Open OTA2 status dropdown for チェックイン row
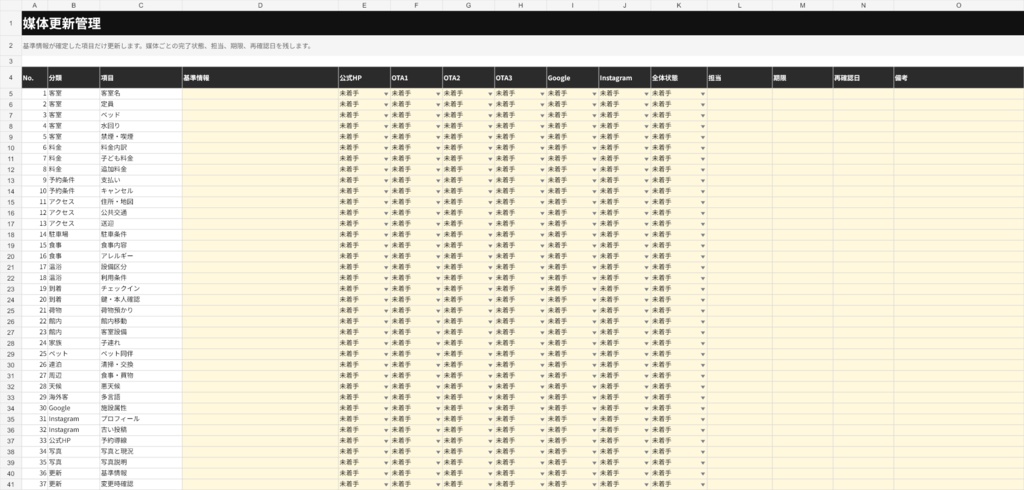Screen dimensions: 1024x490 tap(490, 289)
